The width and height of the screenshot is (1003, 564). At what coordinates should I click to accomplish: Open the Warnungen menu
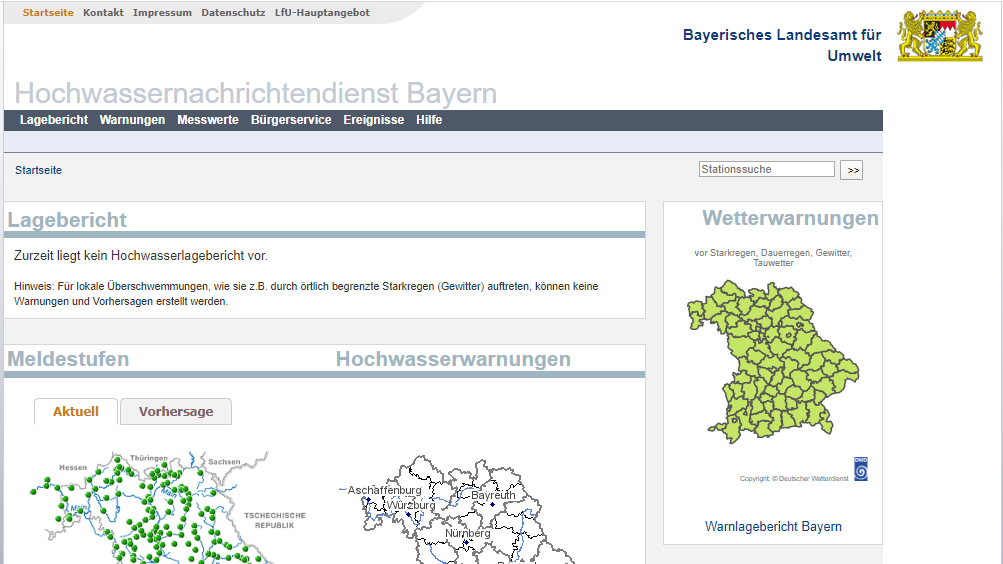click(x=132, y=120)
